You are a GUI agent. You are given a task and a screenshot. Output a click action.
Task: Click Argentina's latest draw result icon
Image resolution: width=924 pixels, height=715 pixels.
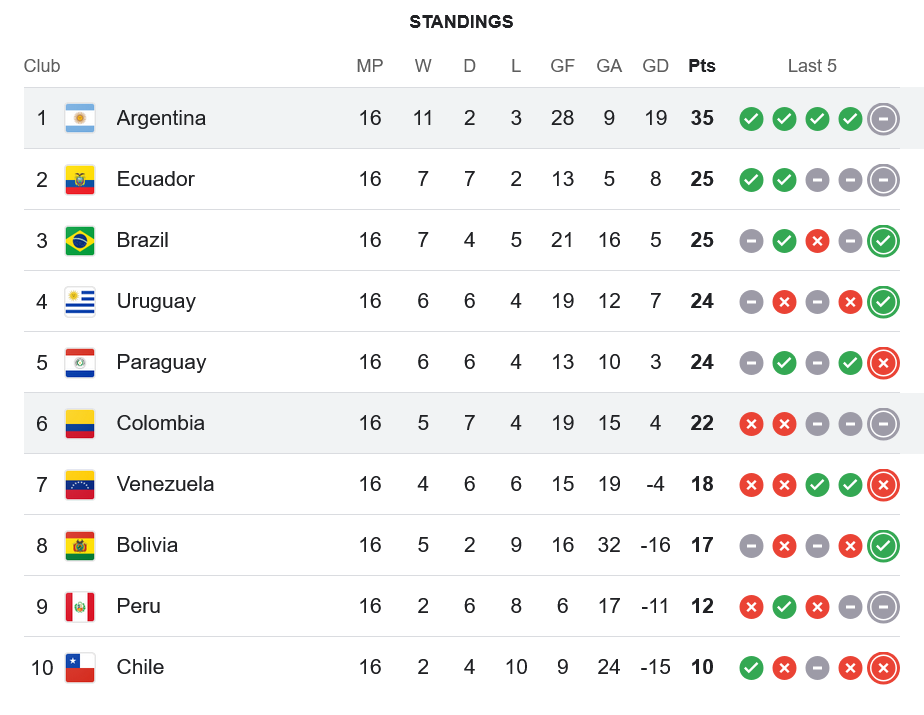(x=883, y=119)
